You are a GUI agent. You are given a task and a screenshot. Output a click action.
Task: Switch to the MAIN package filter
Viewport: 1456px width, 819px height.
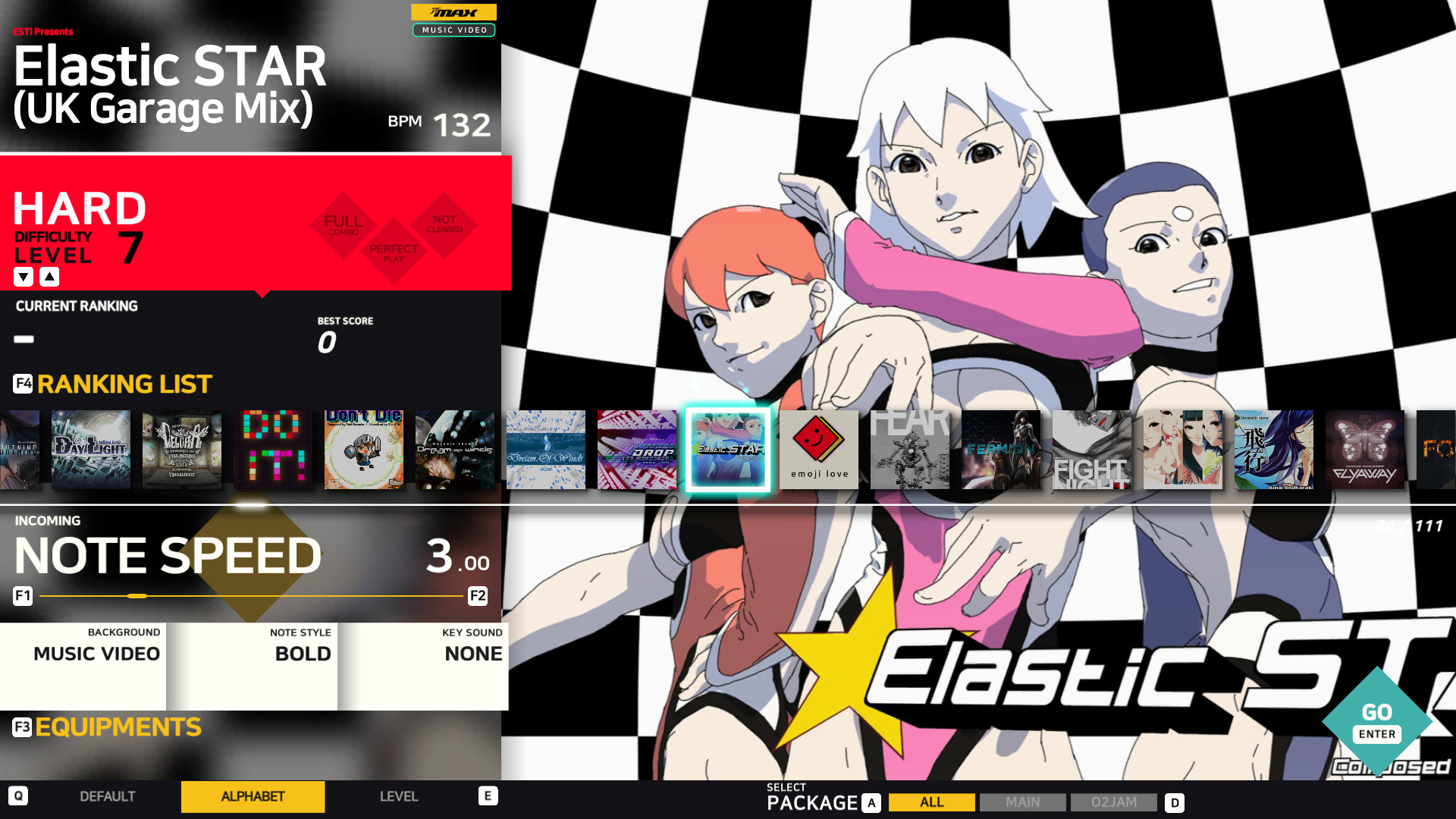tap(1023, 802)
